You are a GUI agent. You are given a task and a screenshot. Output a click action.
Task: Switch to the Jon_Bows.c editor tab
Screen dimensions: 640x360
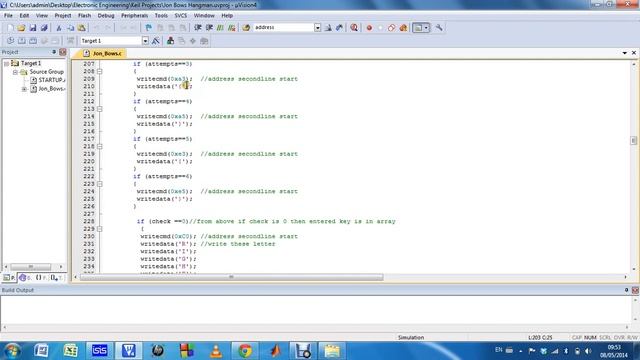tap(102, 53)
